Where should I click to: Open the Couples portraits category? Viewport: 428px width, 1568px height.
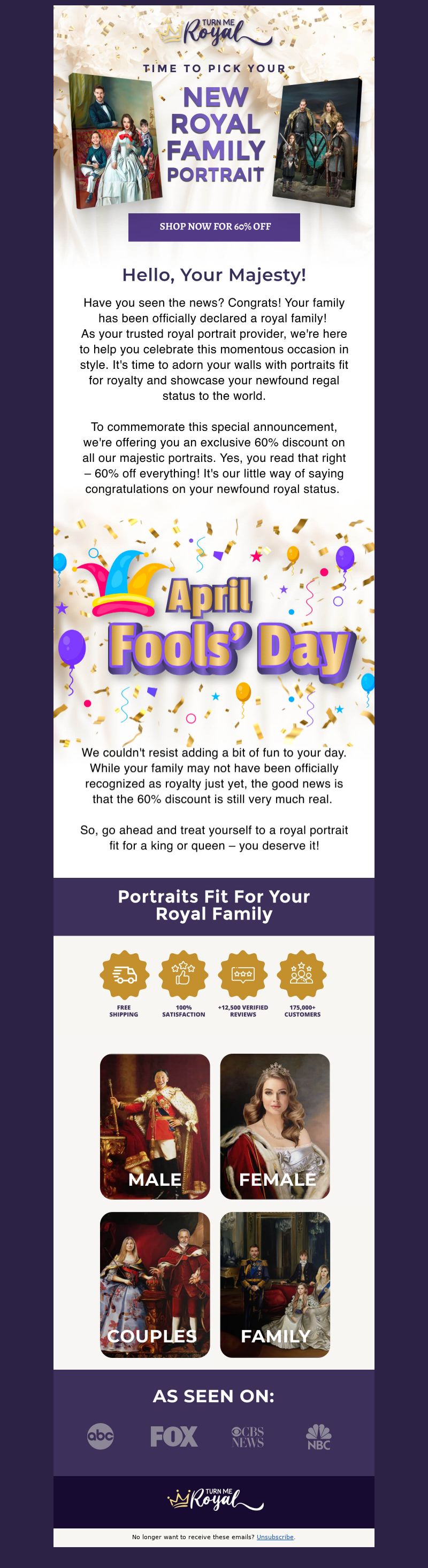pos(155,1284)
